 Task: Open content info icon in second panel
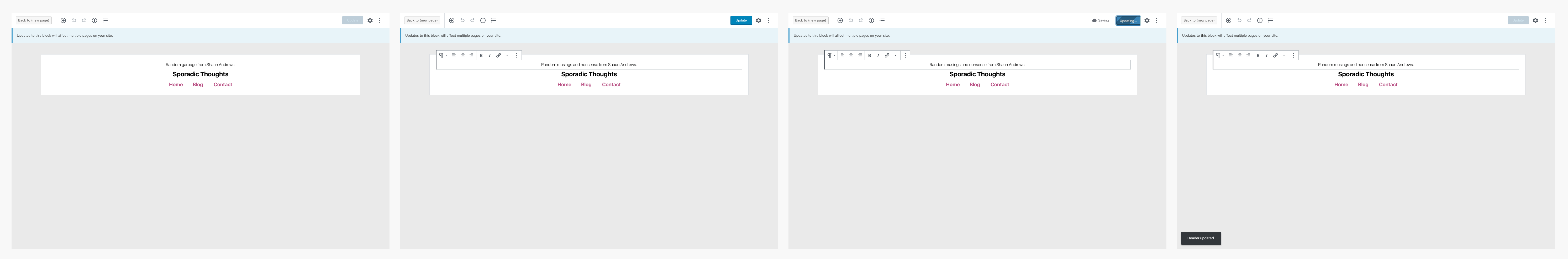tap(483, 21)
